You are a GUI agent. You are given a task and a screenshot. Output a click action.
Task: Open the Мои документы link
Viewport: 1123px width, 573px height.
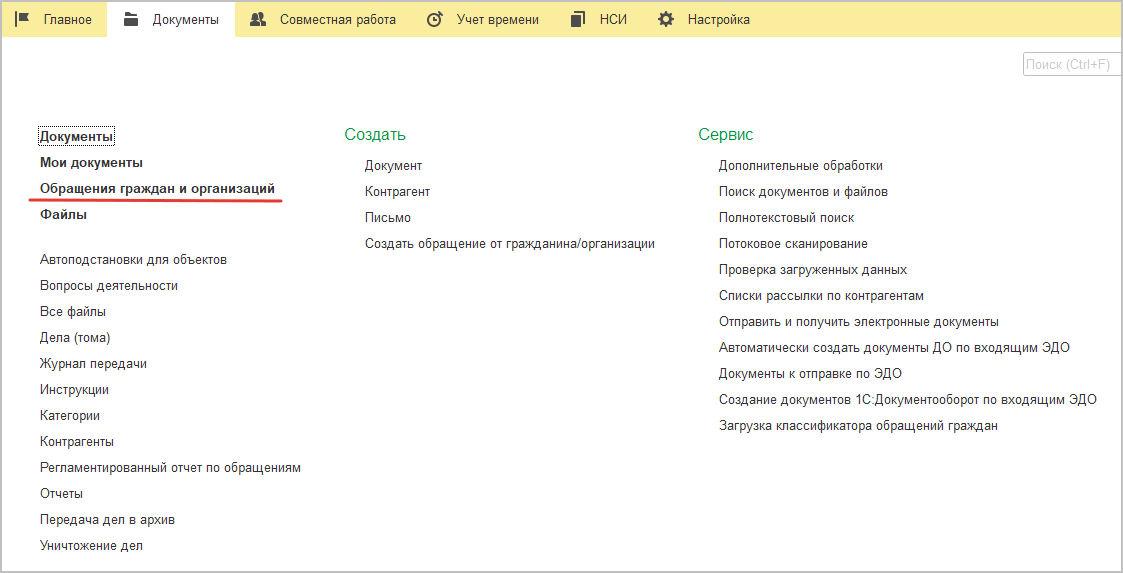(91, 162)
